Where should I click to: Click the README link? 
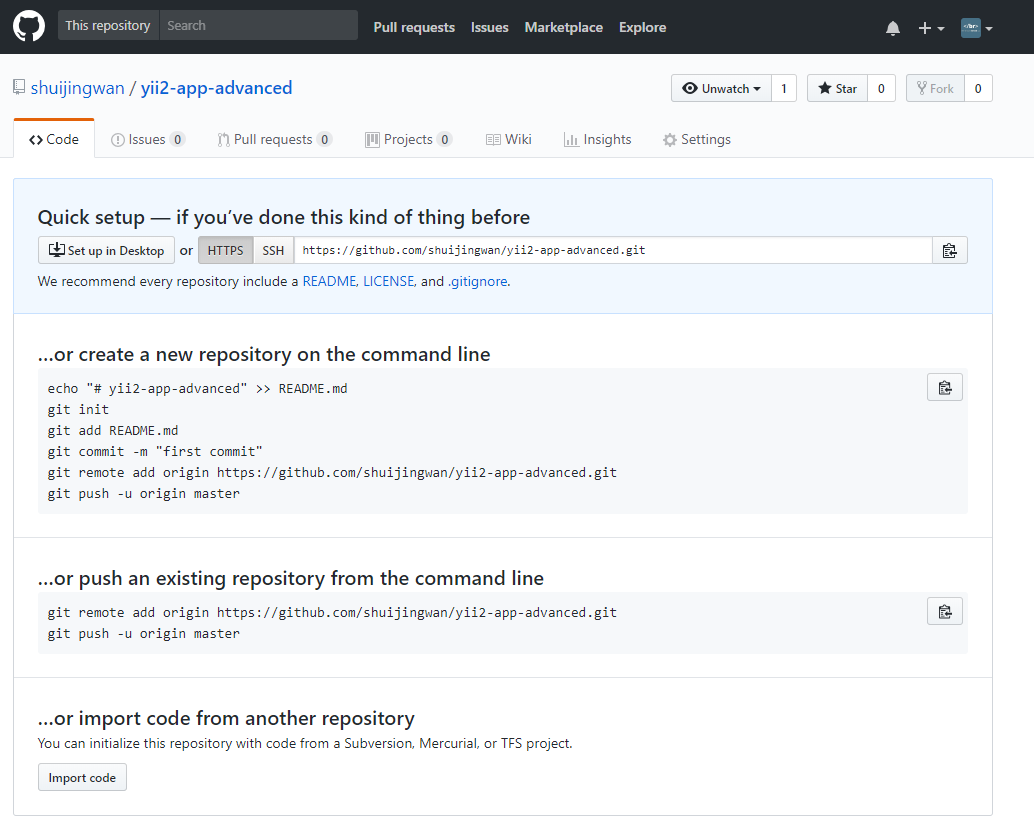click(x=329, y=282)
